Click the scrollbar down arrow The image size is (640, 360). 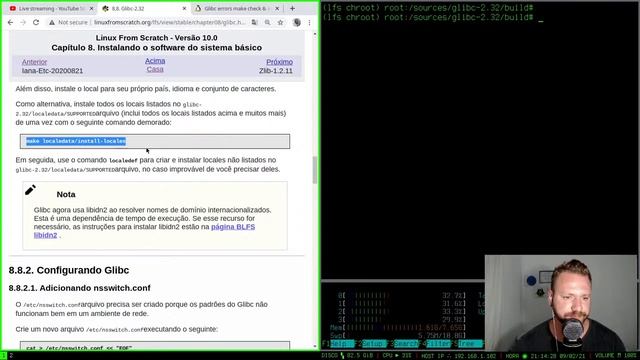pos(315,346)
